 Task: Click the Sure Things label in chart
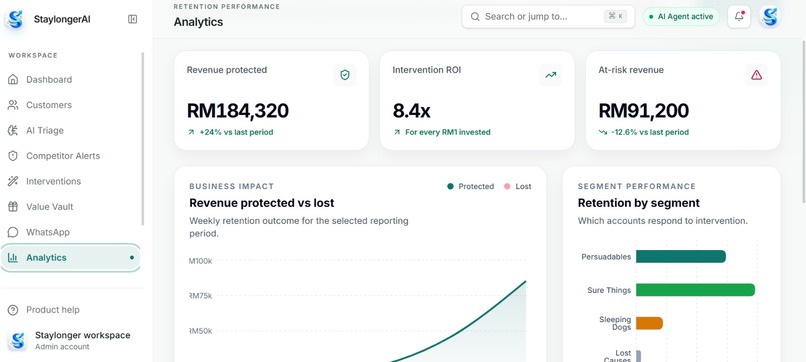pyautogui.click(x=609, y=290)
